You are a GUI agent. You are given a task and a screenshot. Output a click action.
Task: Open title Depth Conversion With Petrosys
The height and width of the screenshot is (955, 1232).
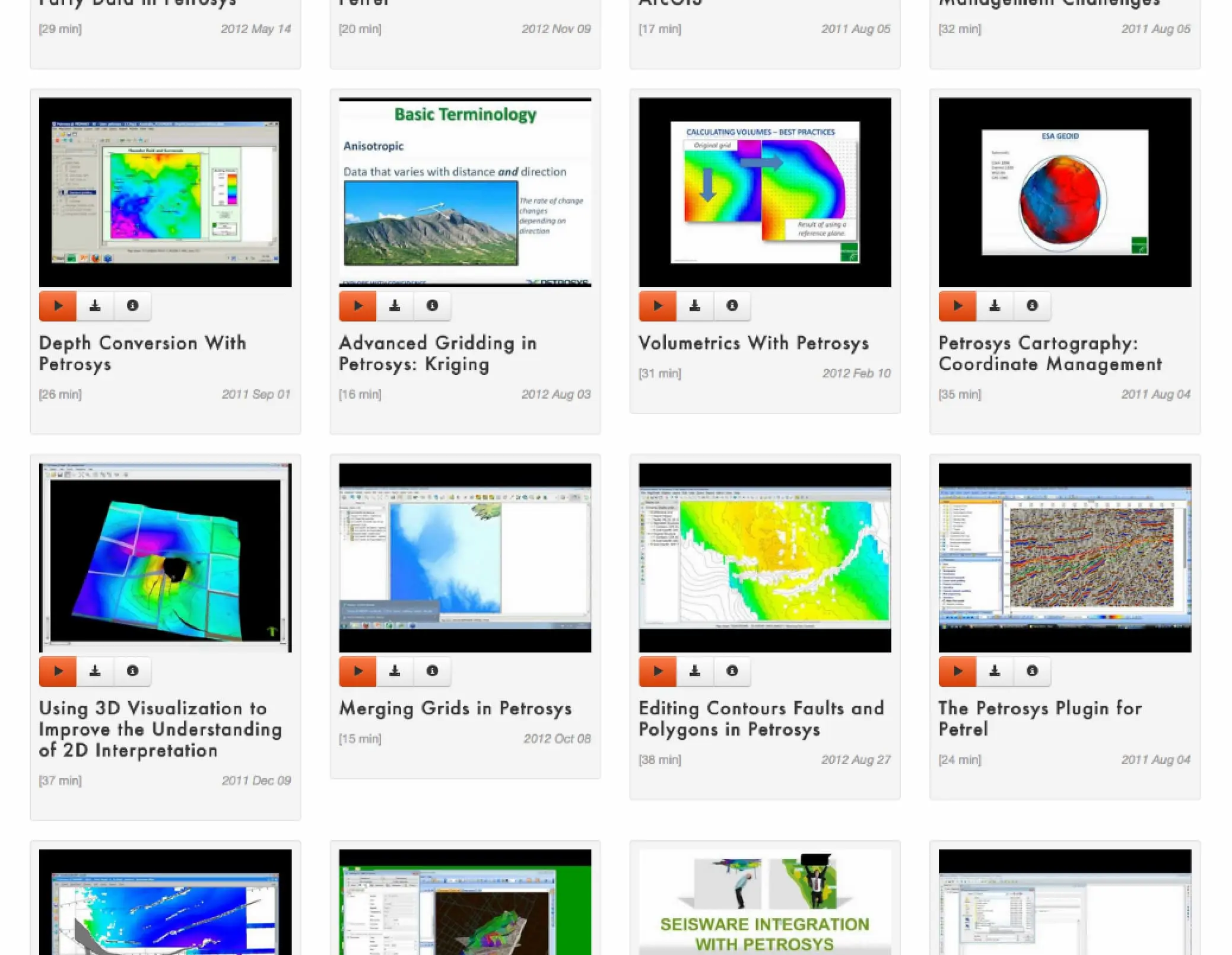coord(142,354)
